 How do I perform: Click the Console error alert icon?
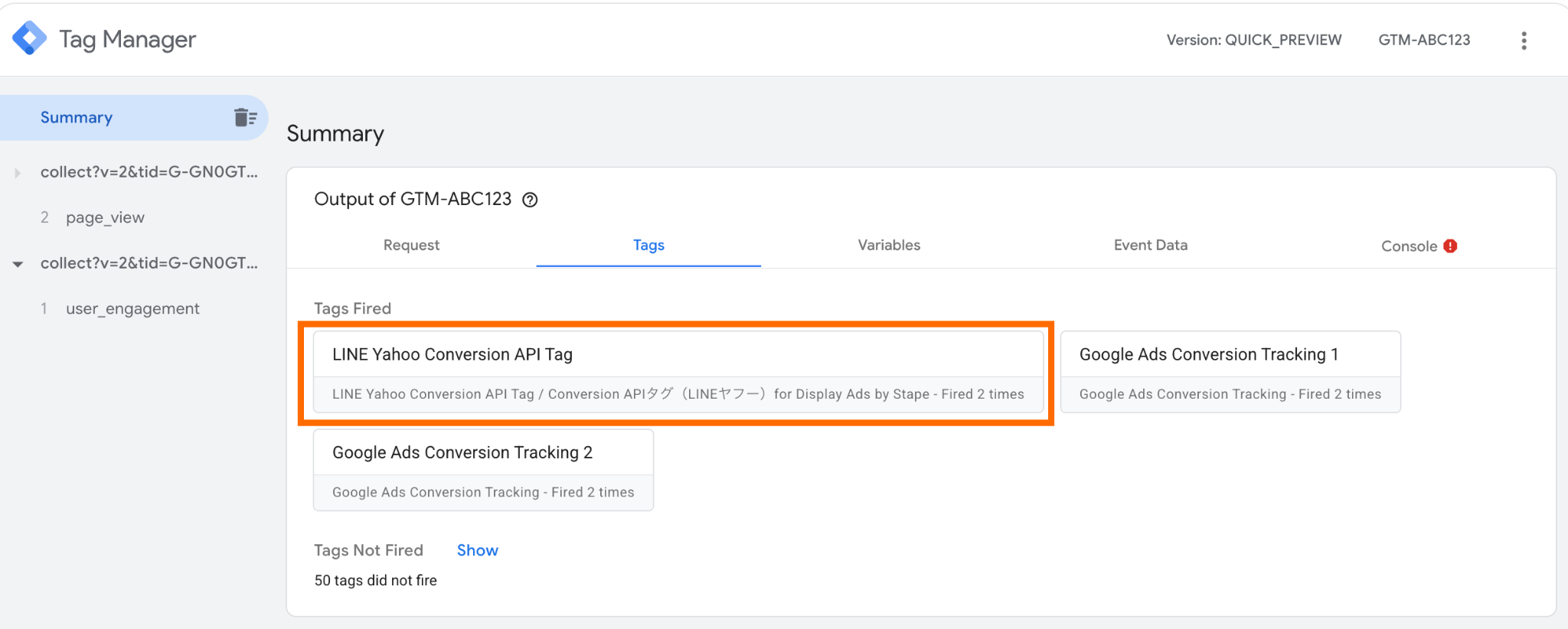(1450, 246)
